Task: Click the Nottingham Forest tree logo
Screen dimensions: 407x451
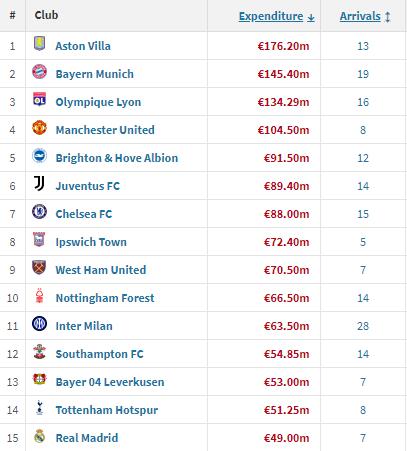Action: point(39,296)
